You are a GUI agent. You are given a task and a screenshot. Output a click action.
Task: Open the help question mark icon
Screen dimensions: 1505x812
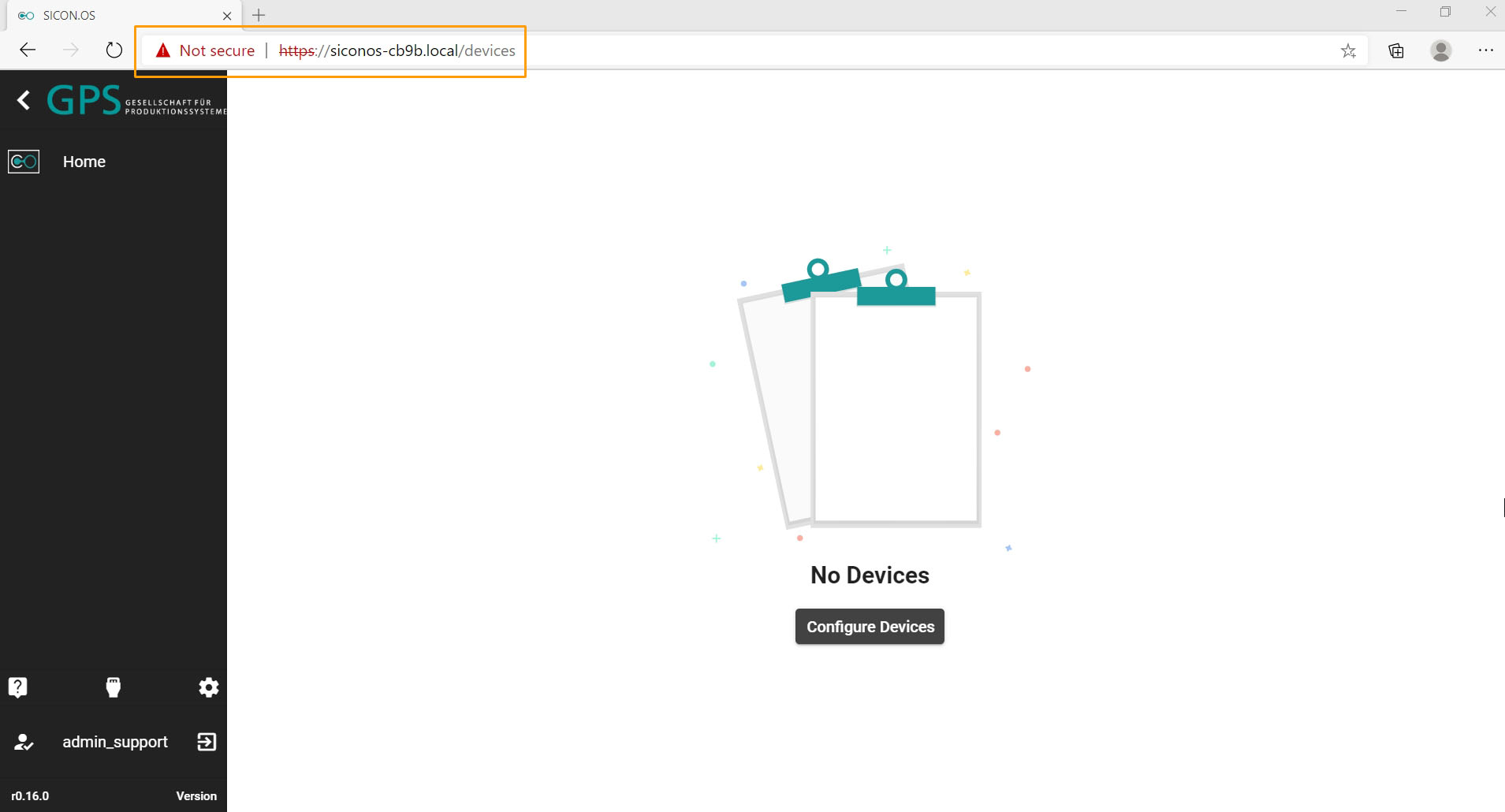[17, 687]
